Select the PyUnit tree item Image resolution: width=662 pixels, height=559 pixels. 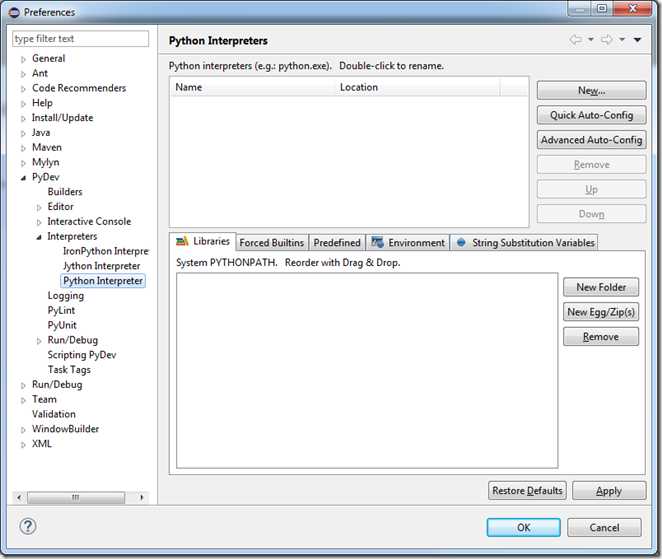[62, 325]
